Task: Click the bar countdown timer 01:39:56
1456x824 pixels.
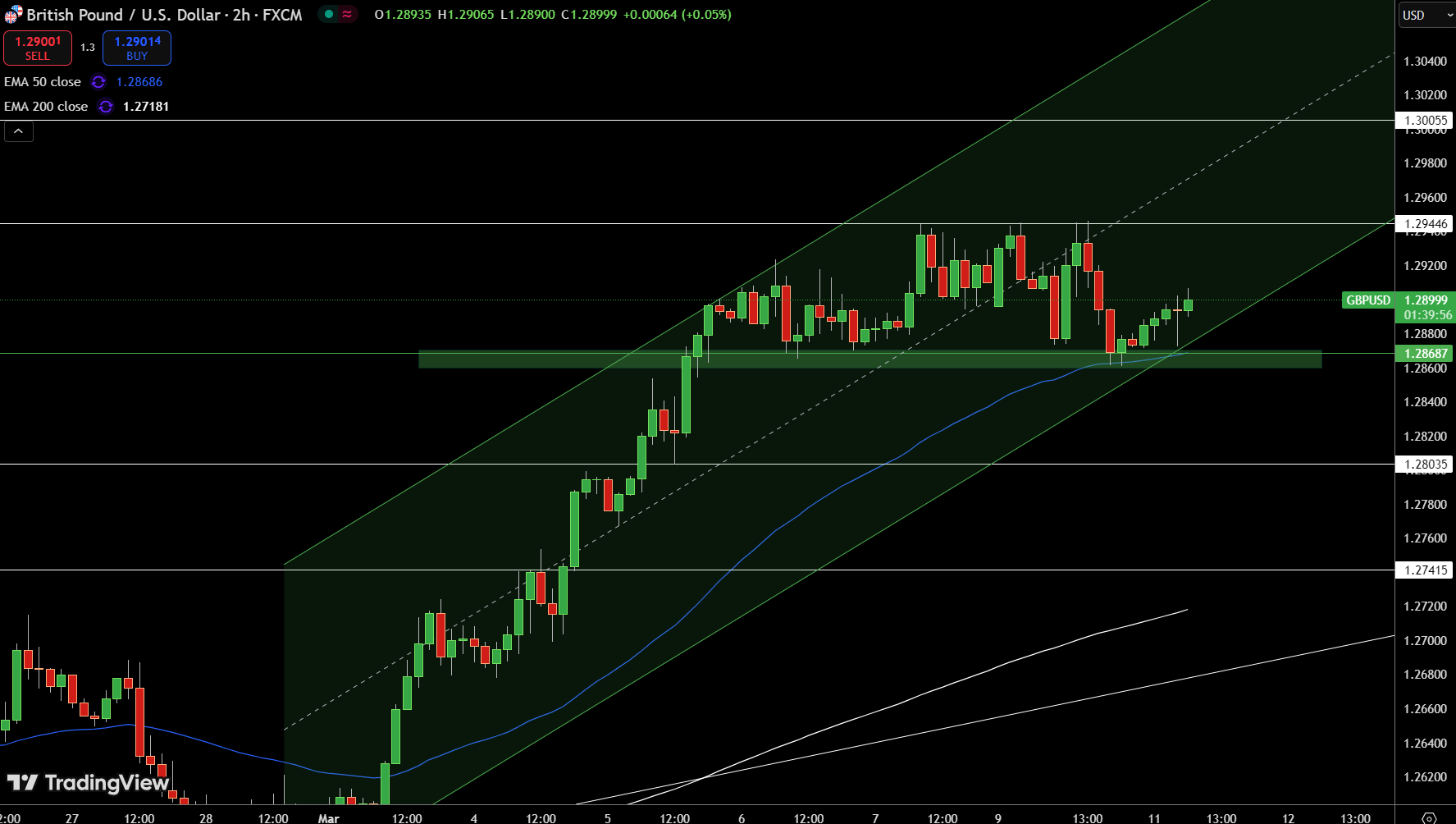Action: (x=1427, y=315)
